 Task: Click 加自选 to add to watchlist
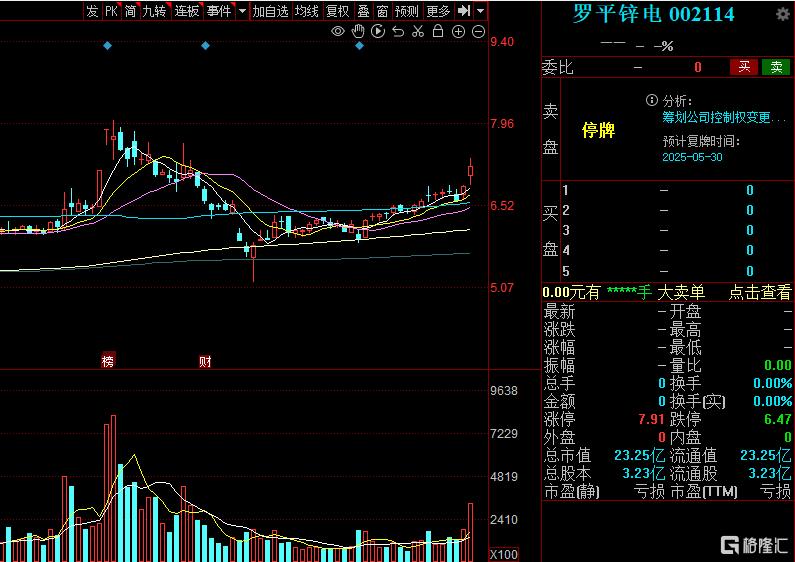coord(270,11)
